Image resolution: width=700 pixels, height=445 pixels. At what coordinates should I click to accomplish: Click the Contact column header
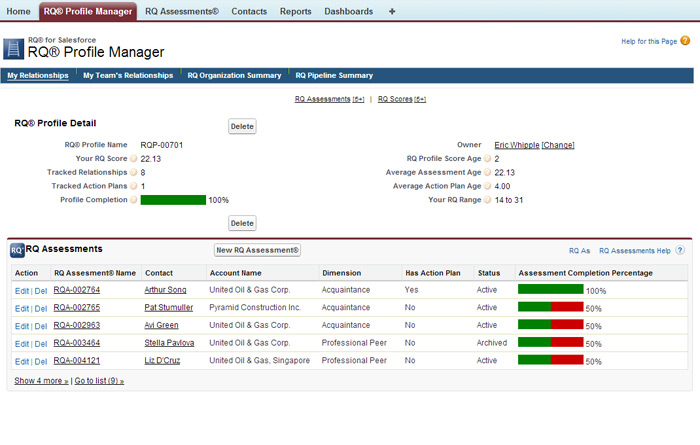pos(159,273)
